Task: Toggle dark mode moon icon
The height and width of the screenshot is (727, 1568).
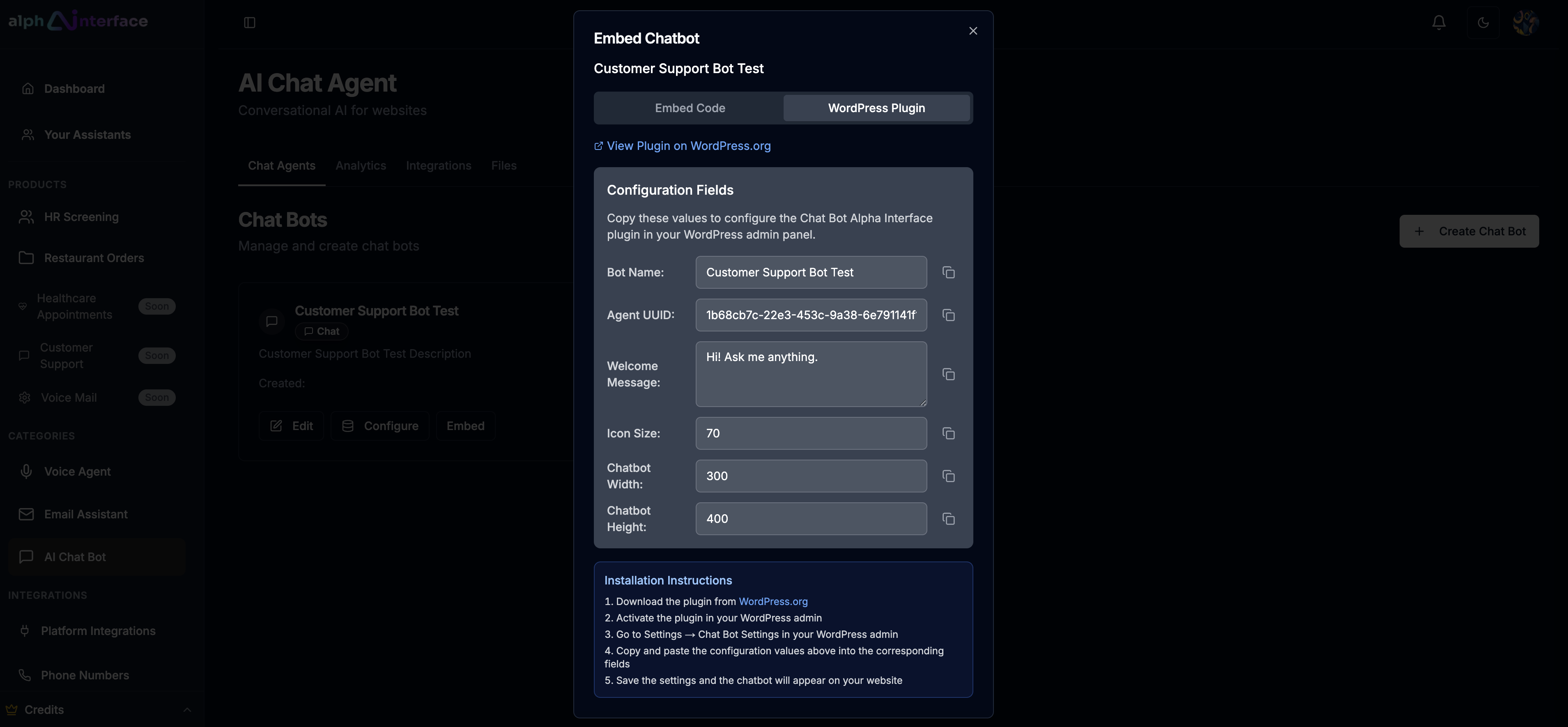Action: pos(1483,23)
